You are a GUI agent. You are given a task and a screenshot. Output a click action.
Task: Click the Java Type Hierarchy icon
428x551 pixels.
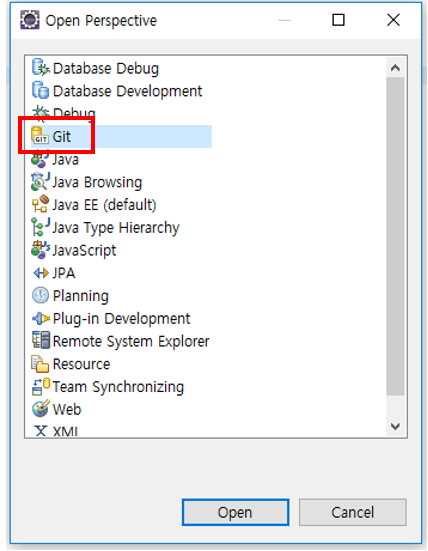point(40,227)
